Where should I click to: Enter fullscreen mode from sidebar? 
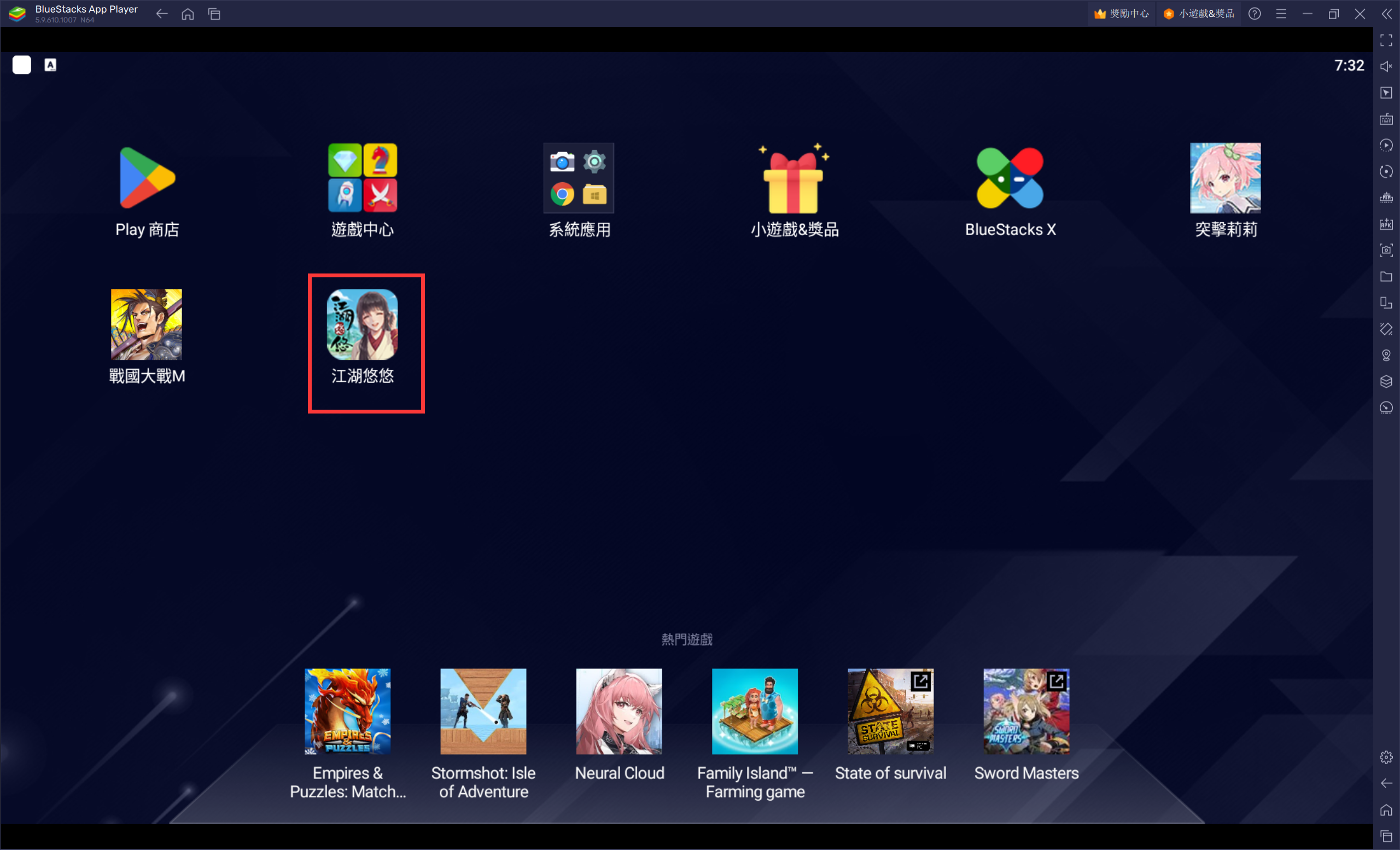[1386, 40]
